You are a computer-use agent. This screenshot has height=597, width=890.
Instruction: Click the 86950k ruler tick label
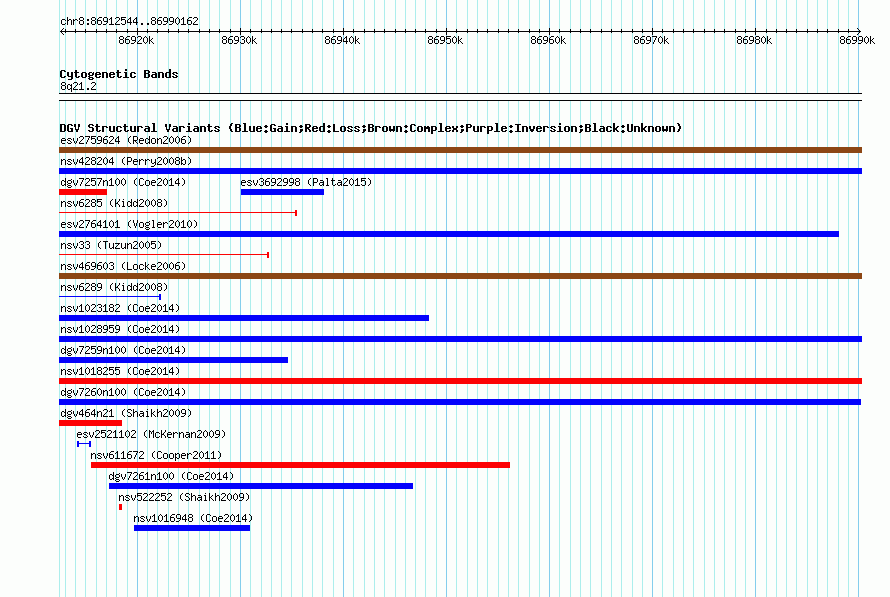pyautogui.click(x=445, y=40)
